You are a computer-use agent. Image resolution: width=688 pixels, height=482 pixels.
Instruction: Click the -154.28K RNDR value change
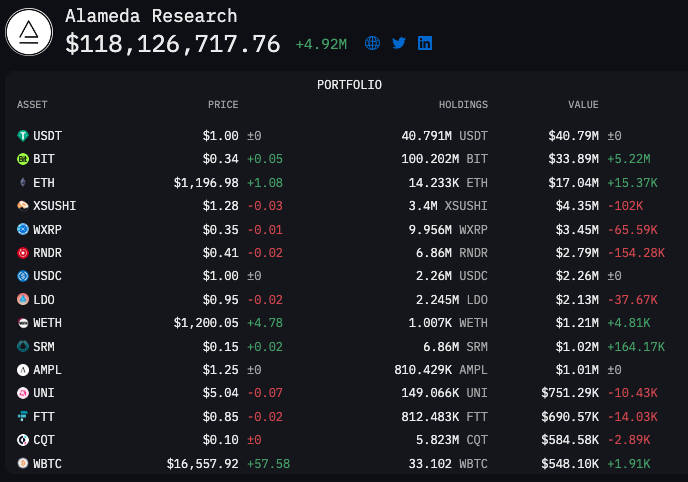point(636,253)
